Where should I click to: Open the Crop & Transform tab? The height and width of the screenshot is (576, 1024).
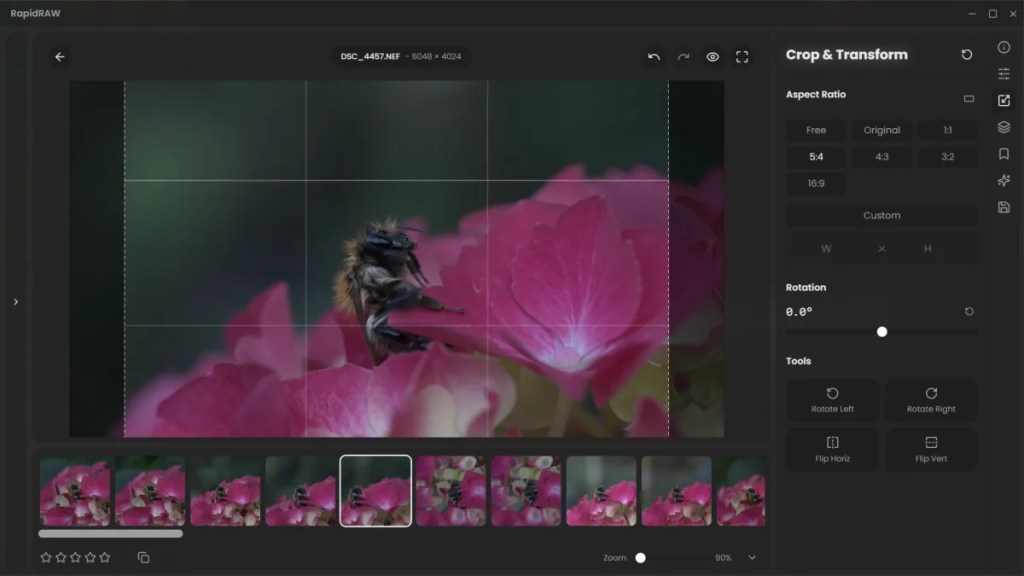1003,101
